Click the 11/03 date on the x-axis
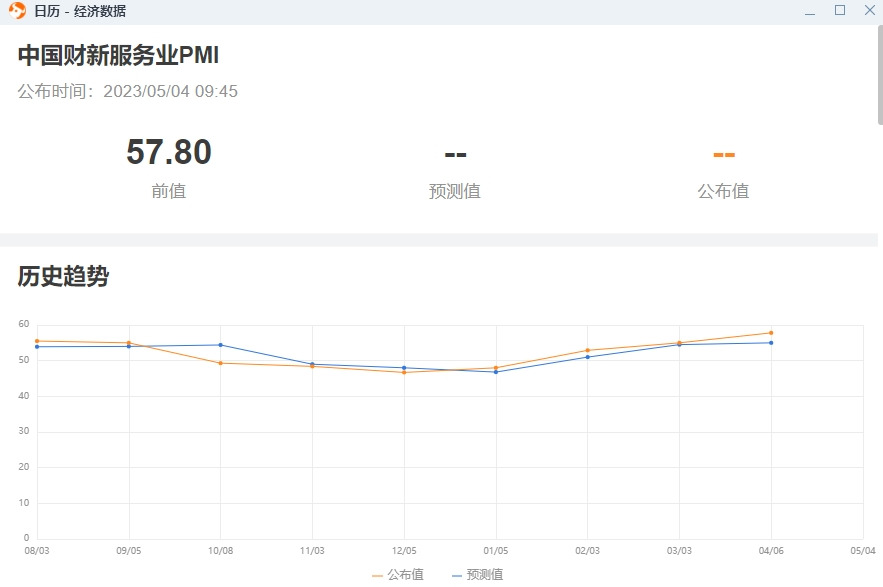Viewport: 883px width, 587px height. click(x=313, y=550)
